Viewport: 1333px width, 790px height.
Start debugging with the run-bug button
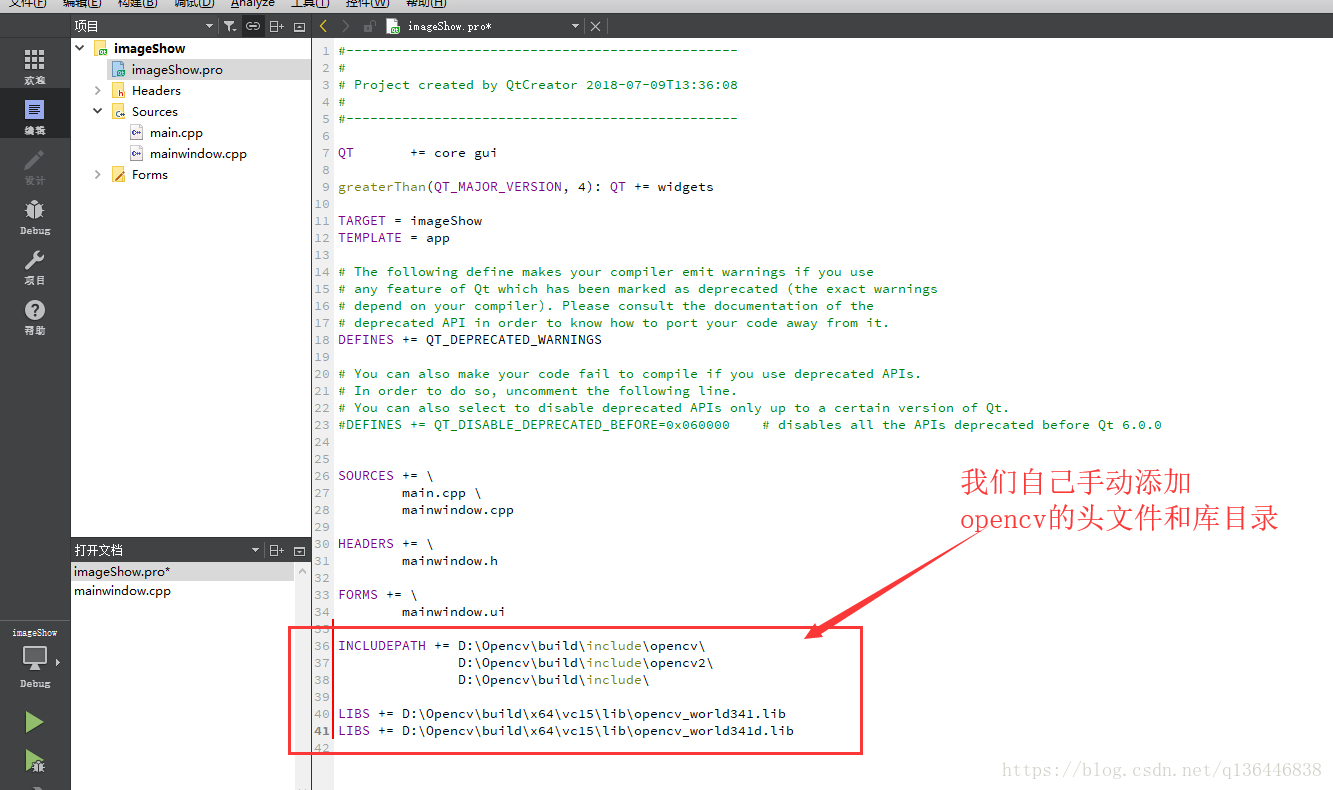(x=35, y=762)
